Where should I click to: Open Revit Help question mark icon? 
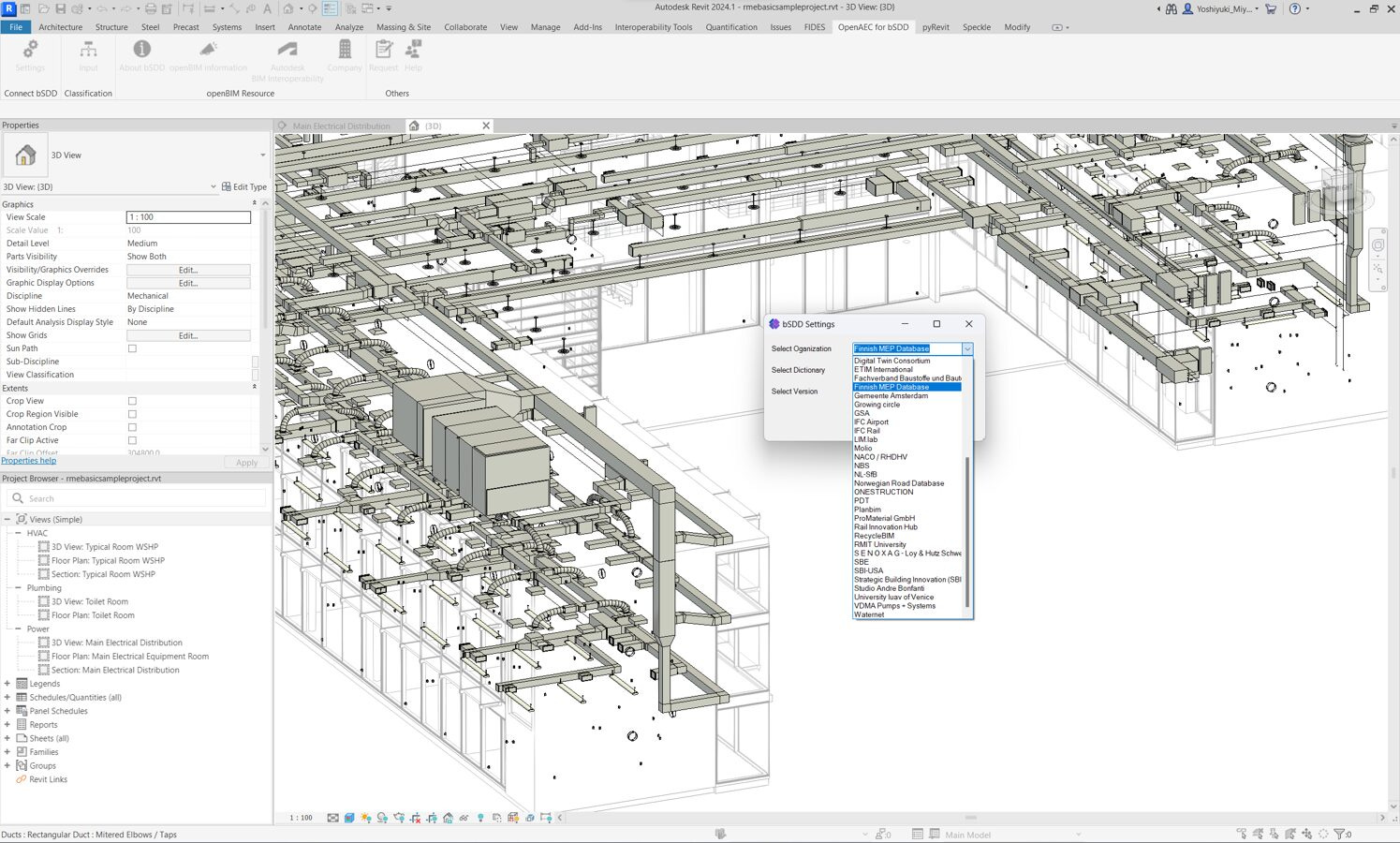pos(1295,8)
